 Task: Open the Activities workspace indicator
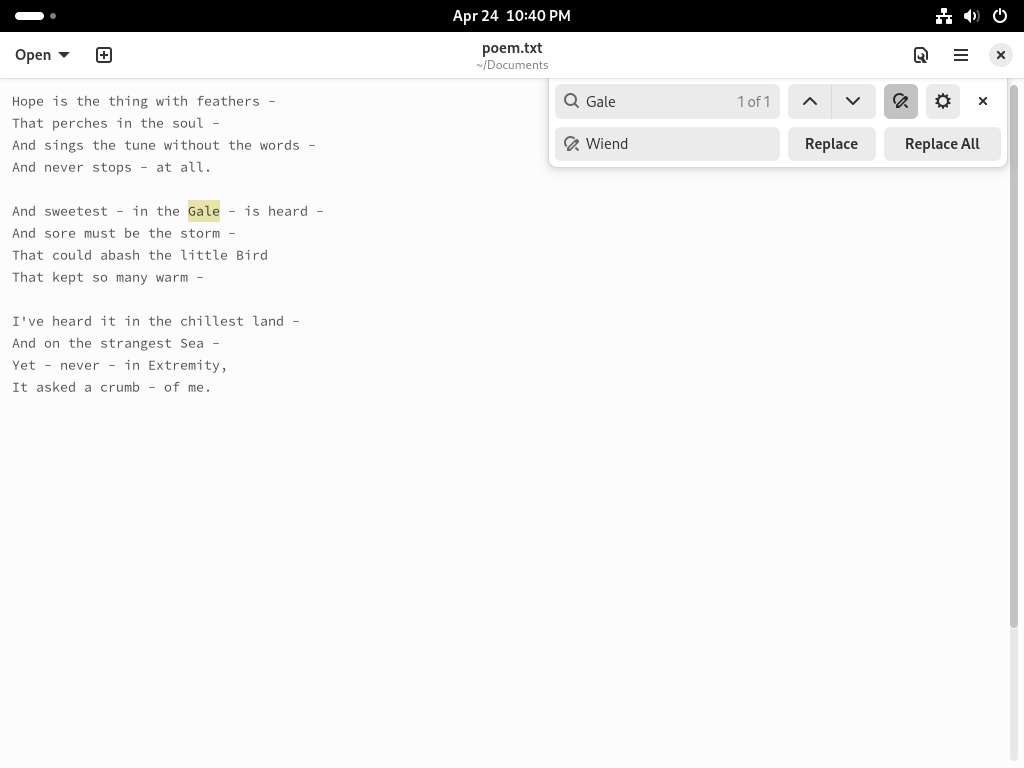click(x=35, y=16)
